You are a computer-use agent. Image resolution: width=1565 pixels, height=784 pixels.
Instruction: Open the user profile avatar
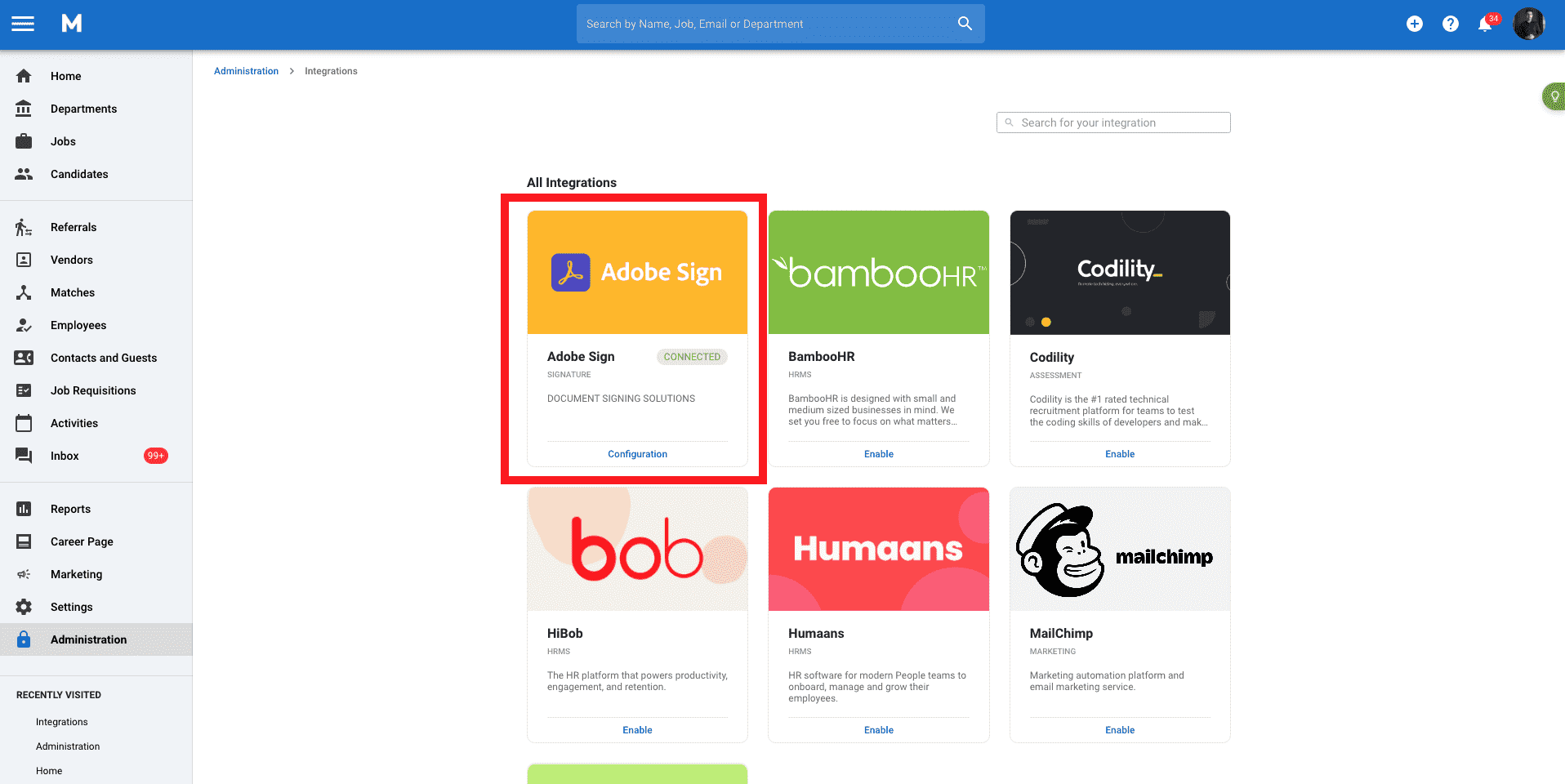[x=1528, y=24]
